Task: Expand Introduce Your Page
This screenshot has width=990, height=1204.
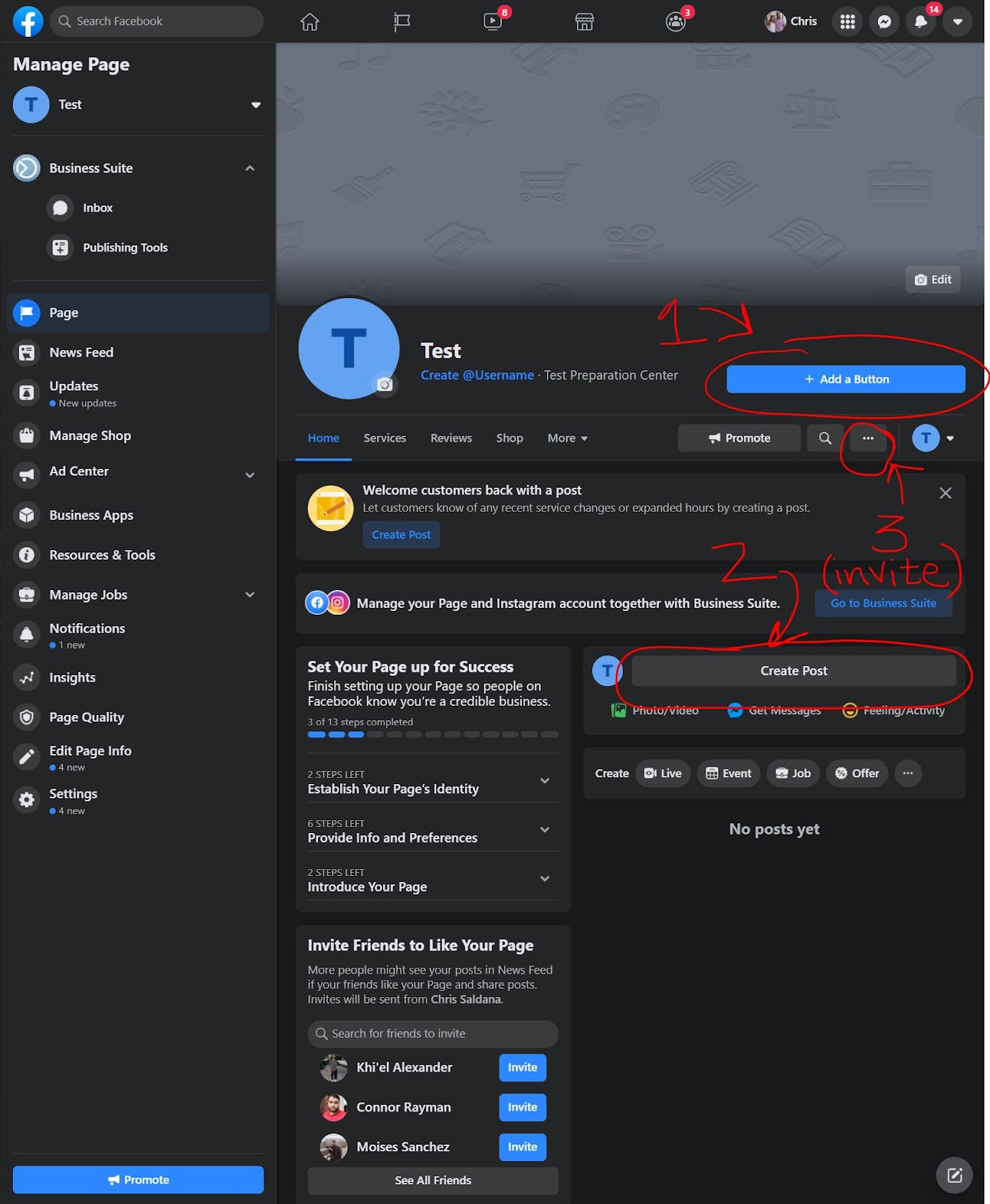Action: [433, 880]
